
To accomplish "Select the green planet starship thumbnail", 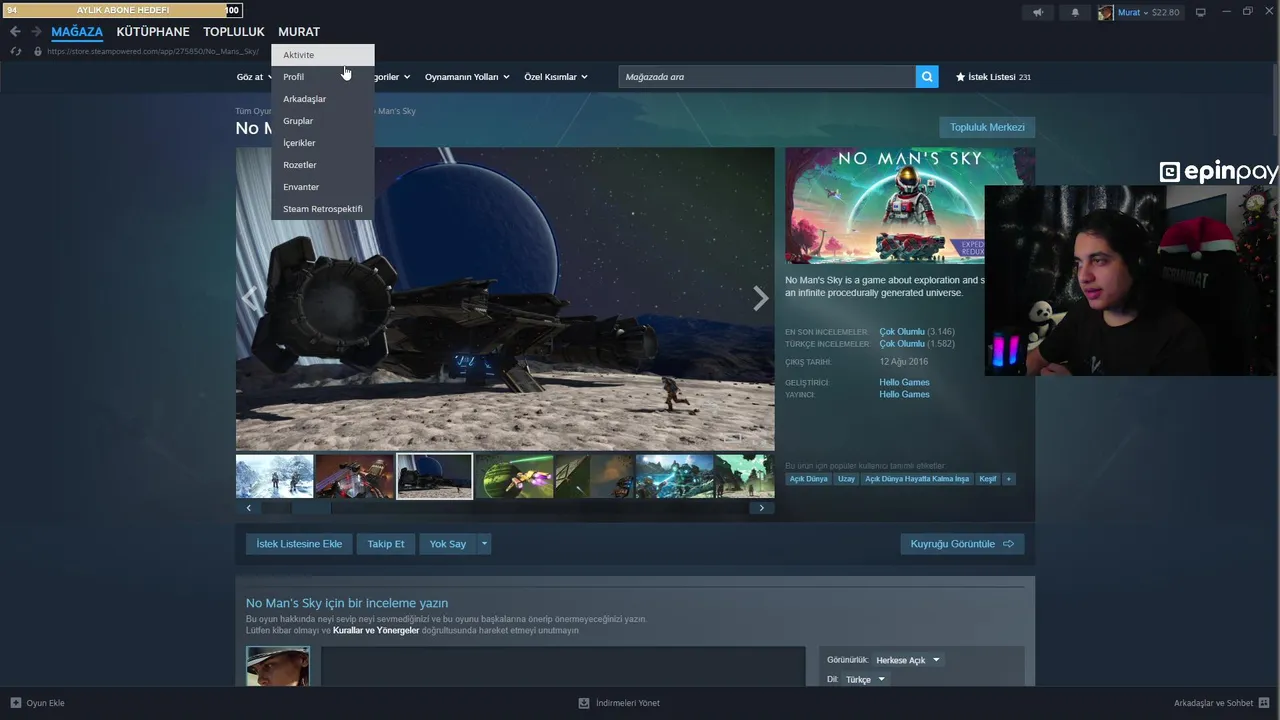I will [x=514, y=476].
